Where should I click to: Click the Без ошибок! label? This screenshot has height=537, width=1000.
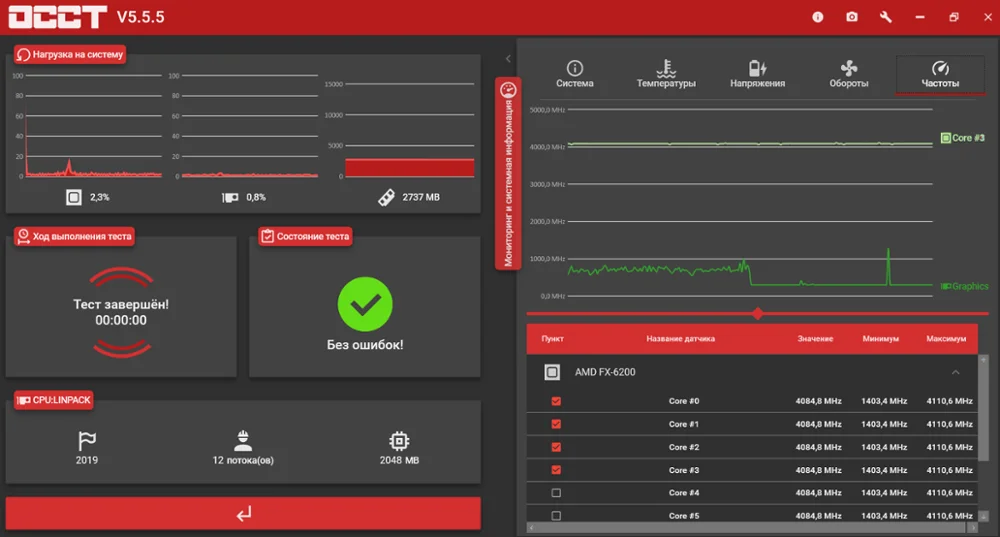pyautogui.click(x=365, y=345)
